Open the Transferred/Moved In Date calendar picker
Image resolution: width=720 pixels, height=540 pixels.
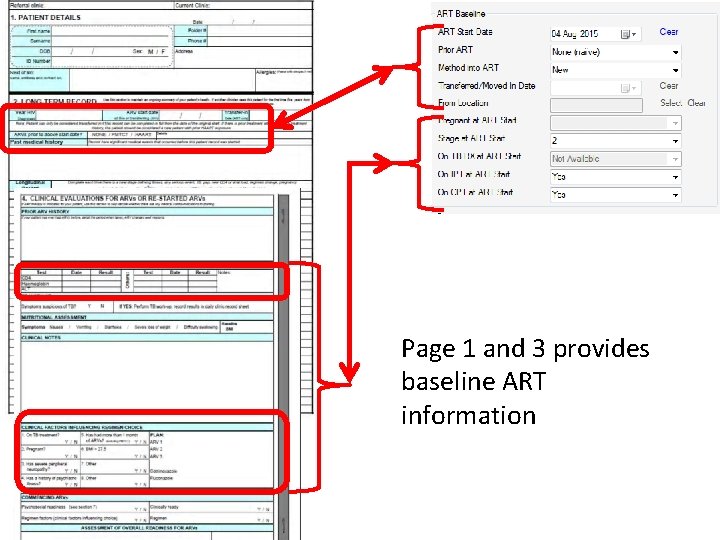tap(628, 88)
